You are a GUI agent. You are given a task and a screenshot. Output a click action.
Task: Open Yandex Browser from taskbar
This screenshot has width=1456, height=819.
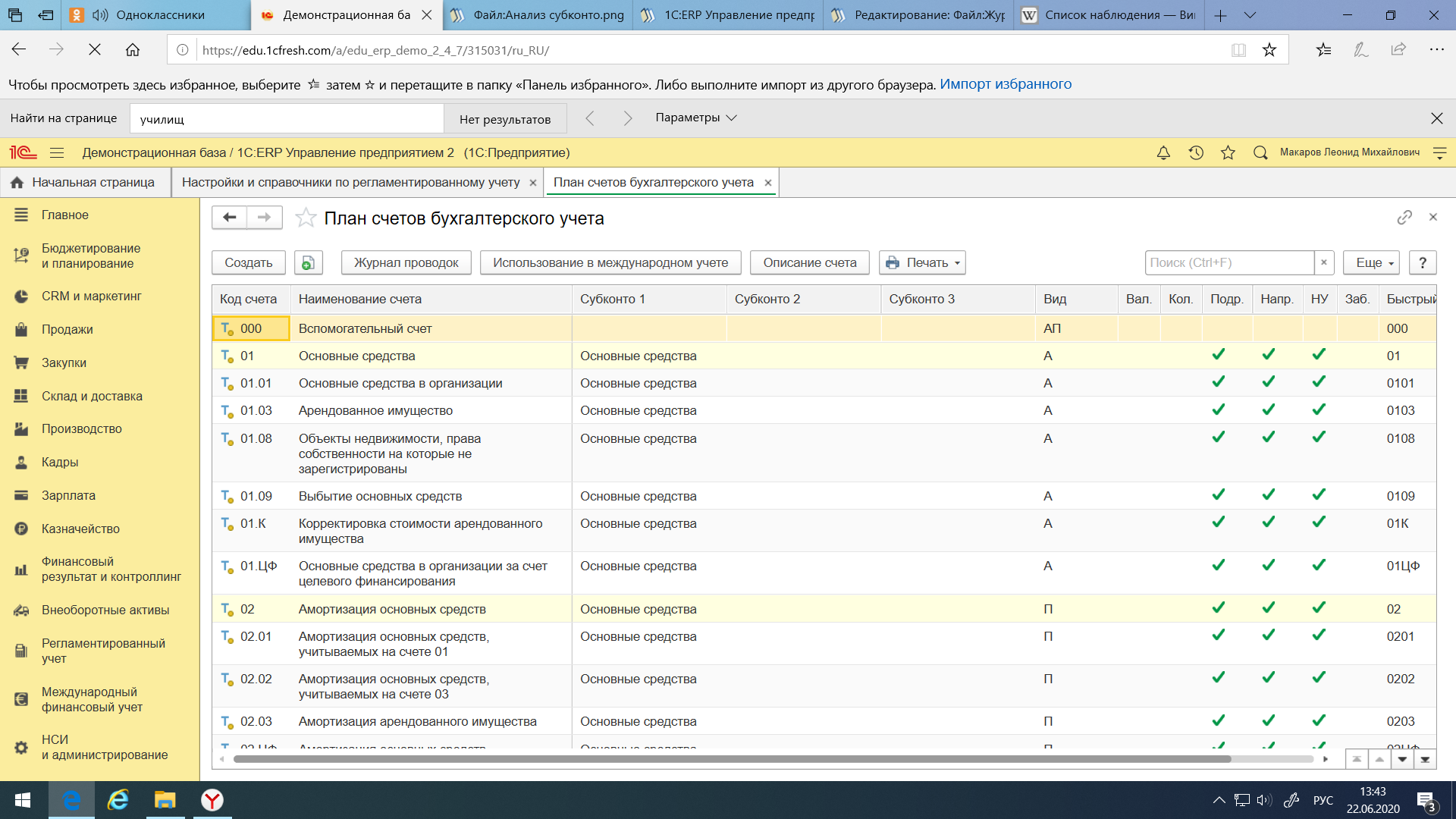pos(212,800)
